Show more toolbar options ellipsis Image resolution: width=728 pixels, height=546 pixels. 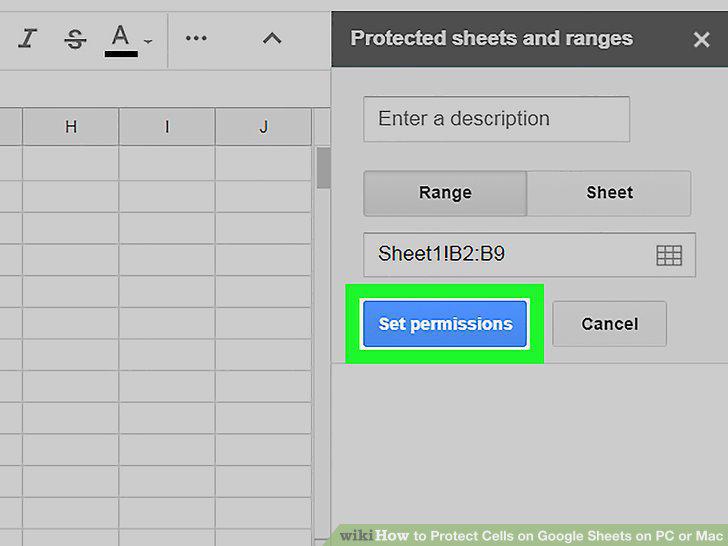coord(196,38)
